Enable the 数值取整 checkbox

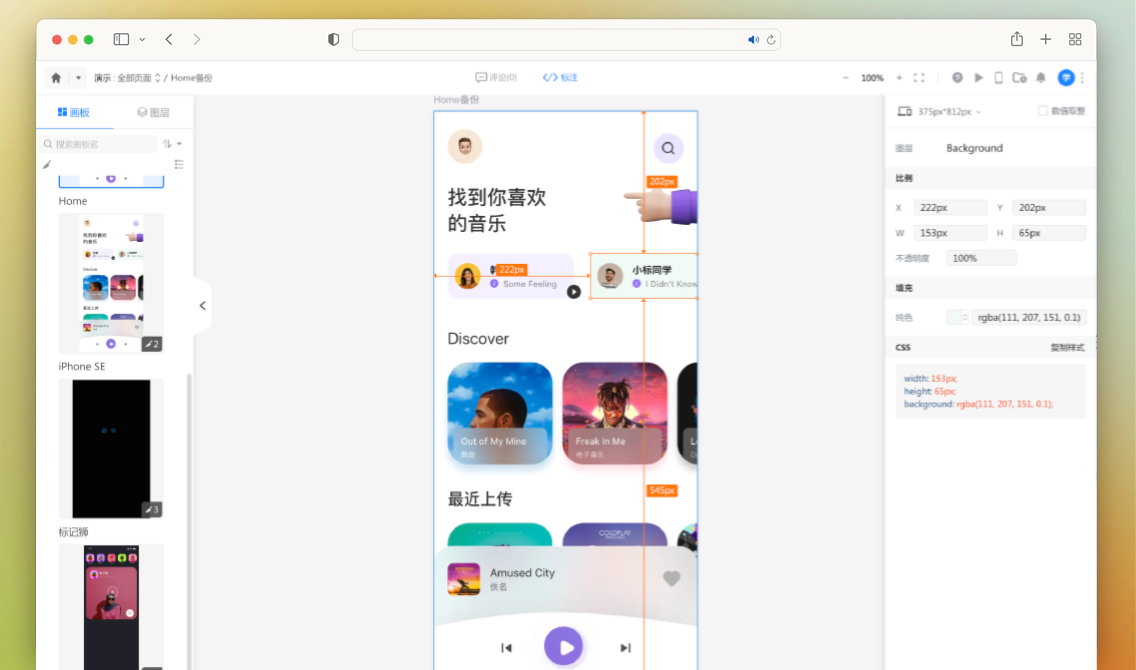point(1043,111)
